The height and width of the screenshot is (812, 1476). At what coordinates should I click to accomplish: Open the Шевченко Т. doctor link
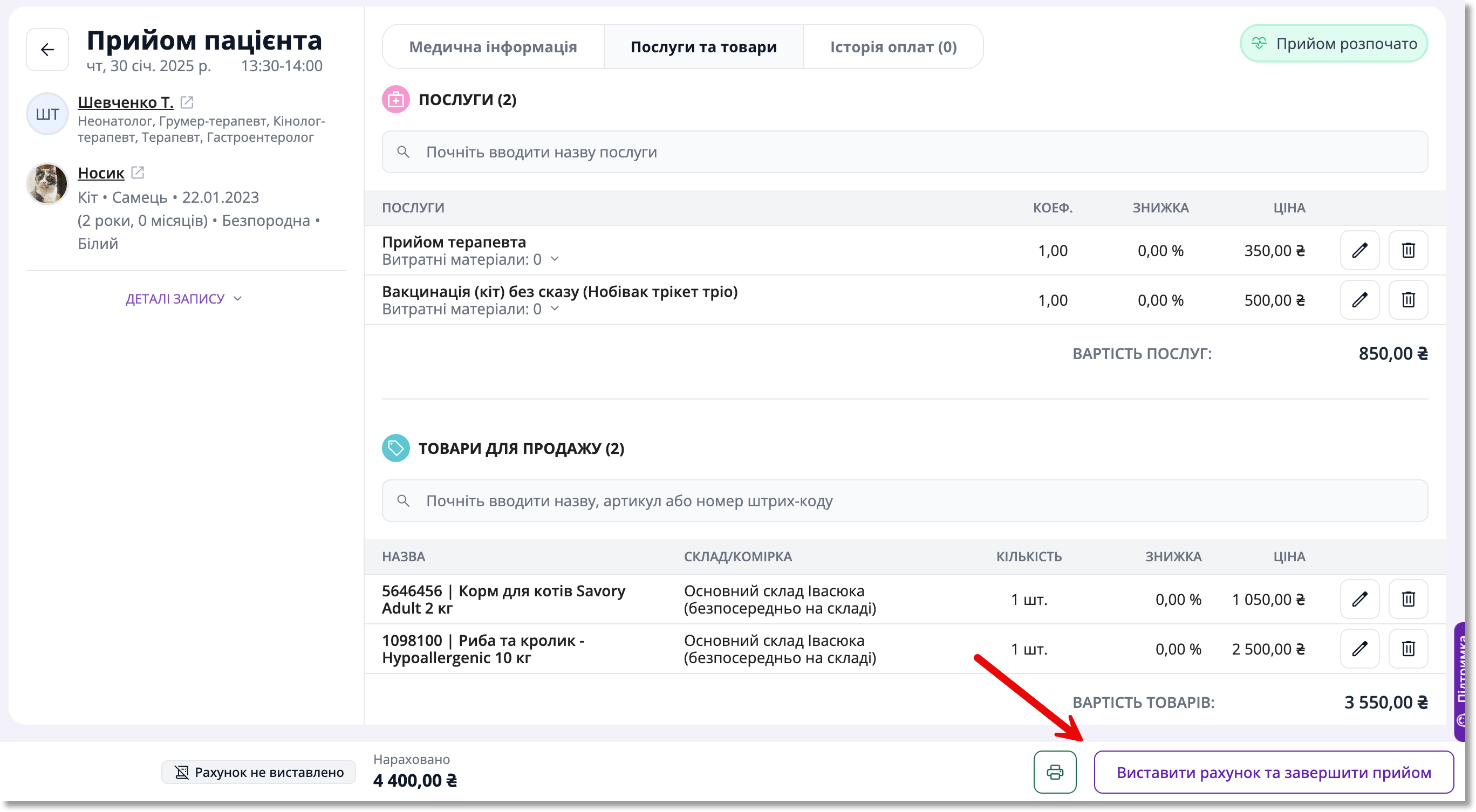[x=126, y=102]
